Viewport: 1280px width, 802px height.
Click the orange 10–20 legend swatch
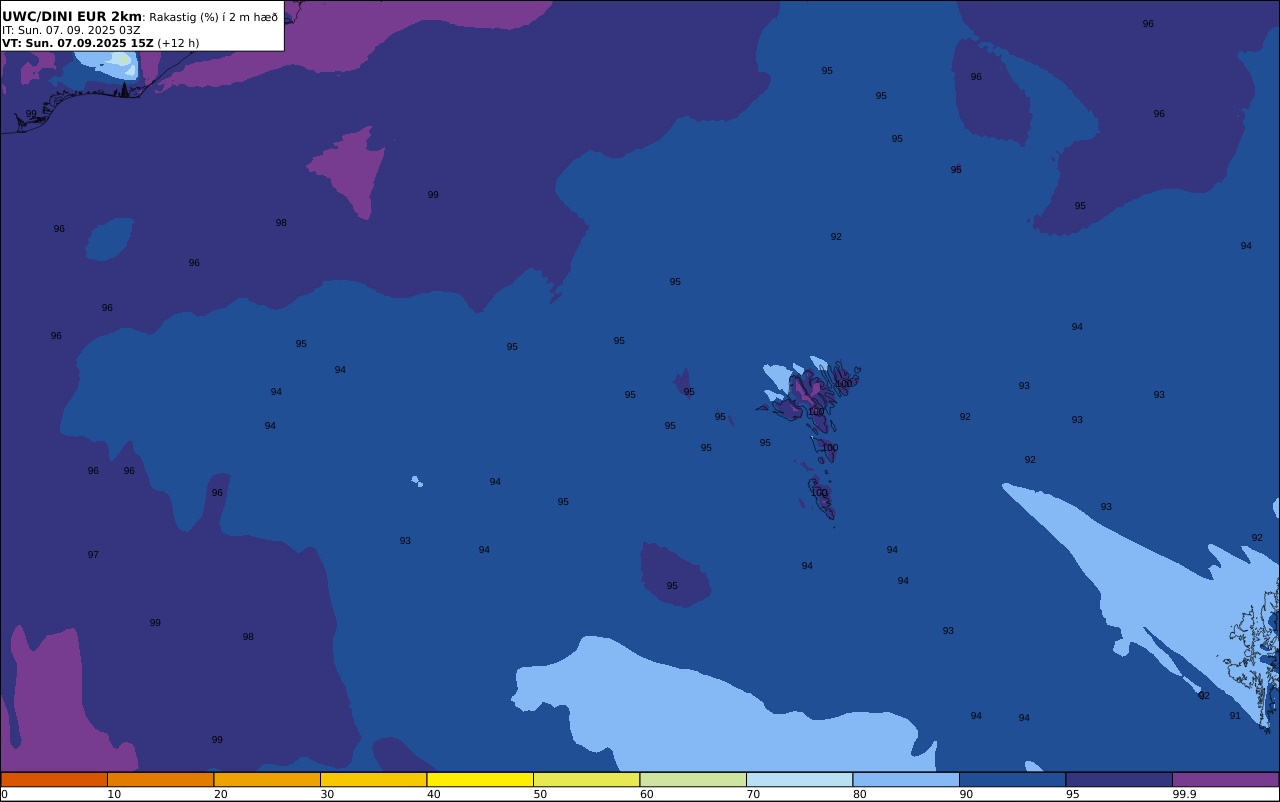pos(160,779)
